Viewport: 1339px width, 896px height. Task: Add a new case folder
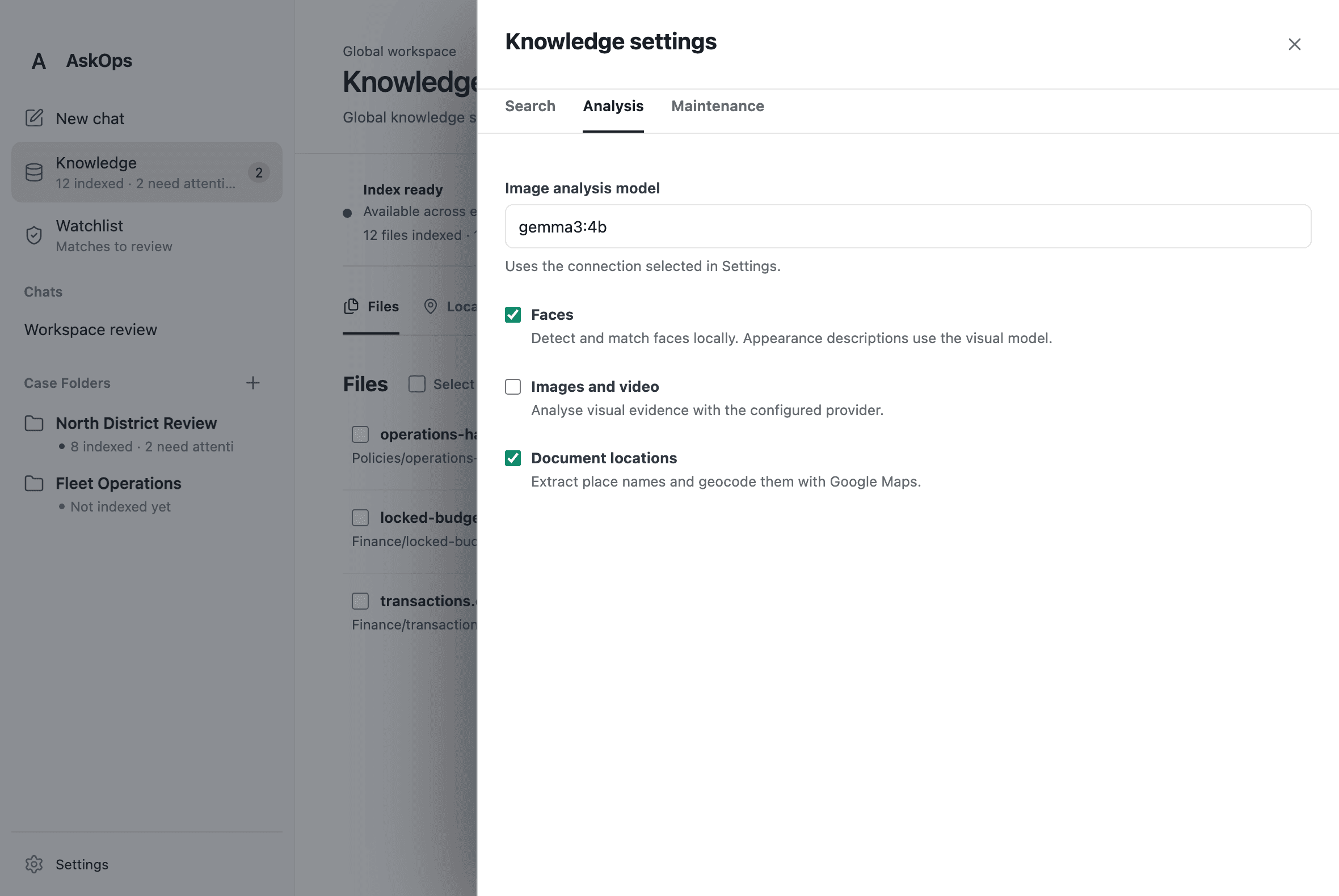coord(252,383)
